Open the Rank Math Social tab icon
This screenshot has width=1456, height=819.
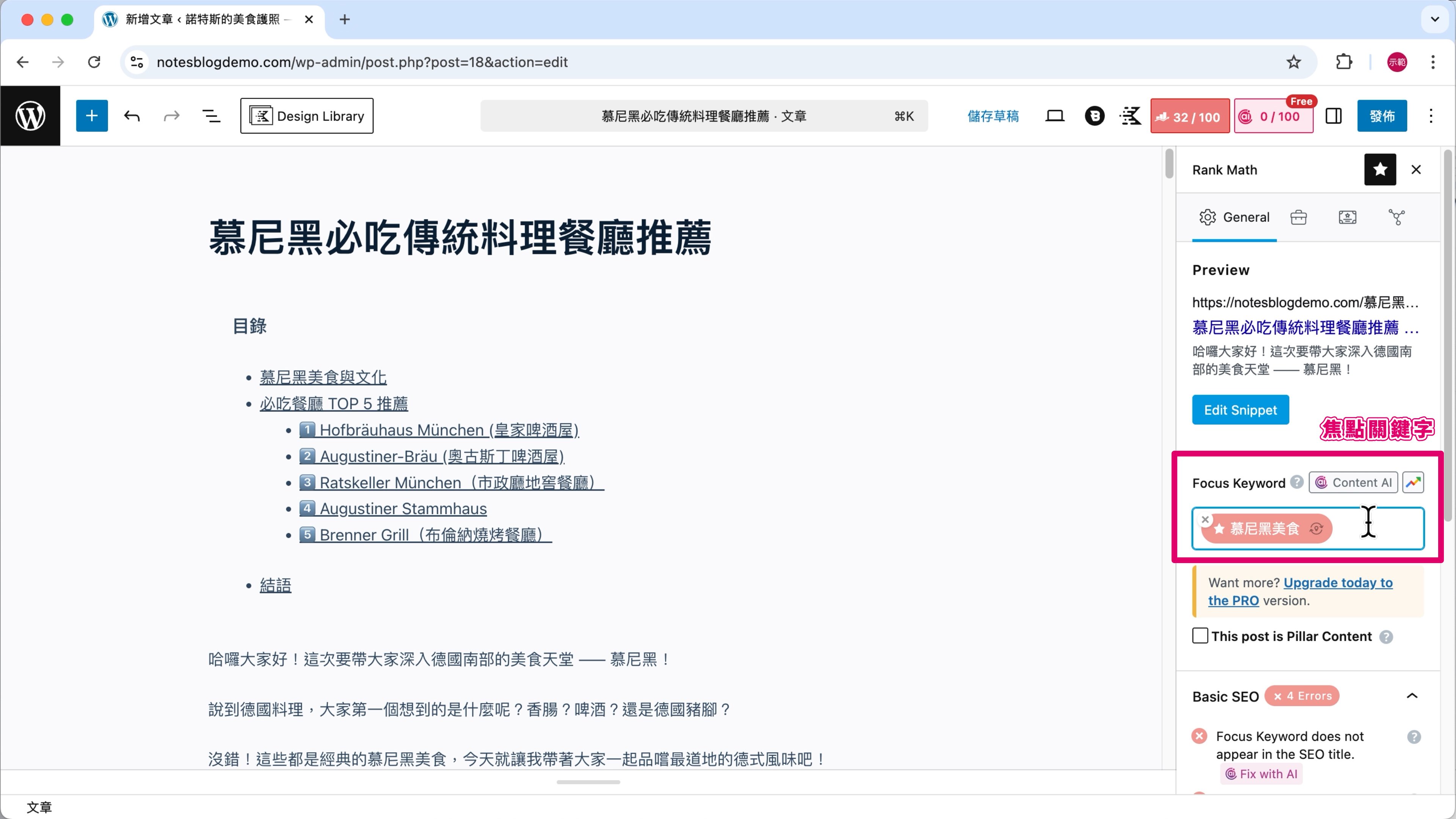point(1396,217)
